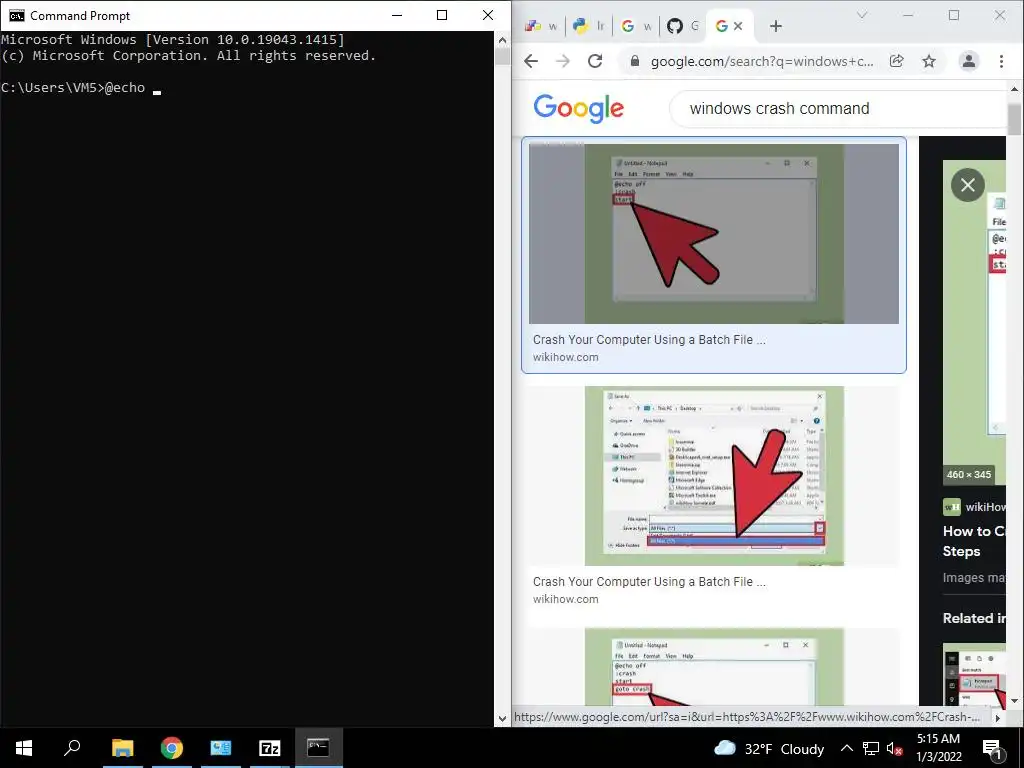Close the image preview panel
1024x768 pixels.
[x=968, y=185]
